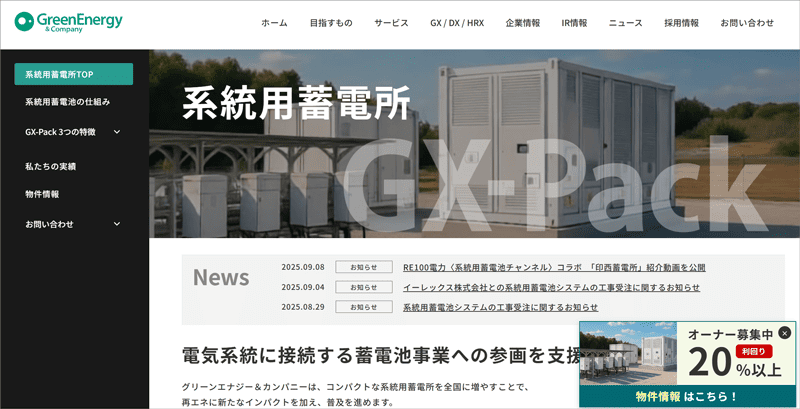The image size is (800, 409).
Task: Expand the GX-Pack 3つの特徴 chevron
Action: [117, 132]
